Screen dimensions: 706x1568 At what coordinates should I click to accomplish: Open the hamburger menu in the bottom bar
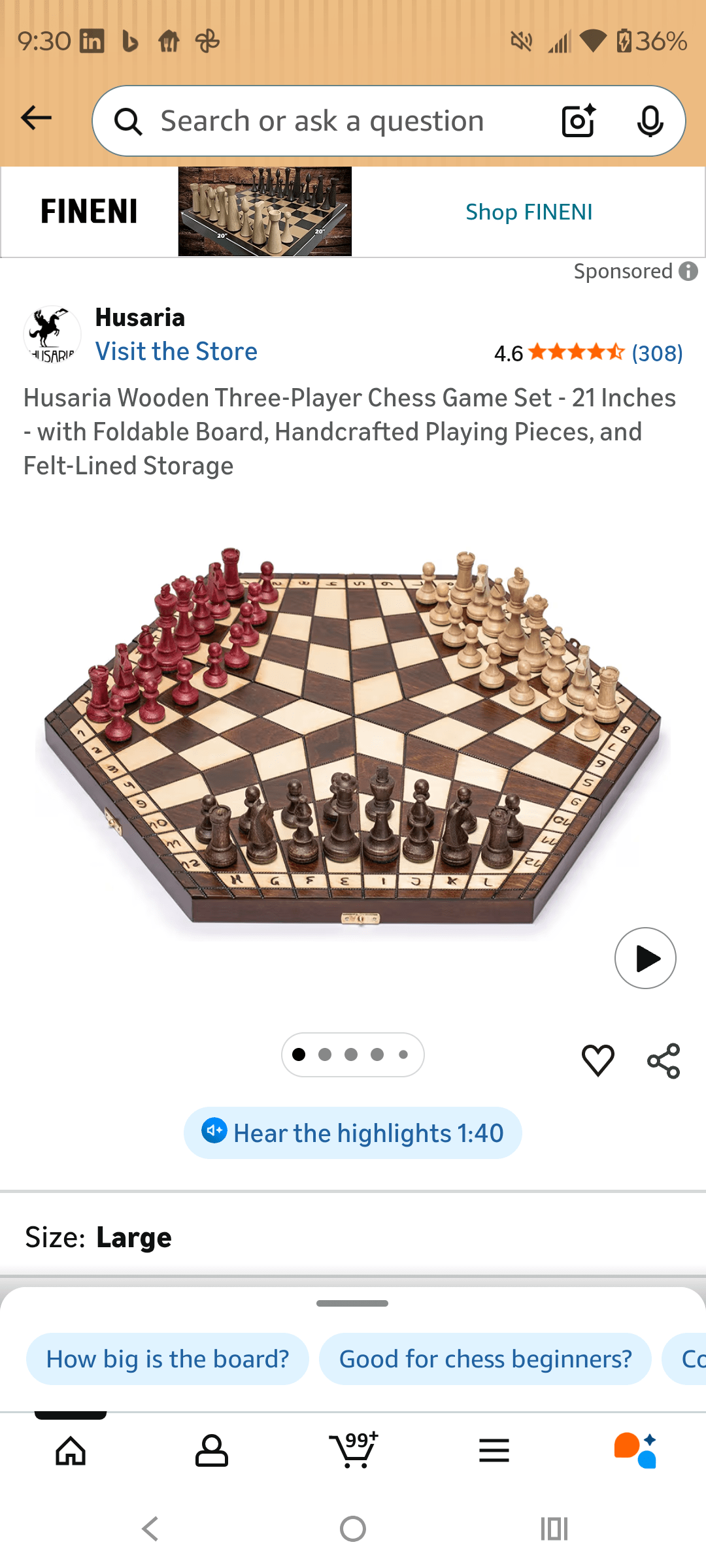pyautogui.click(x=494, y=1450)
